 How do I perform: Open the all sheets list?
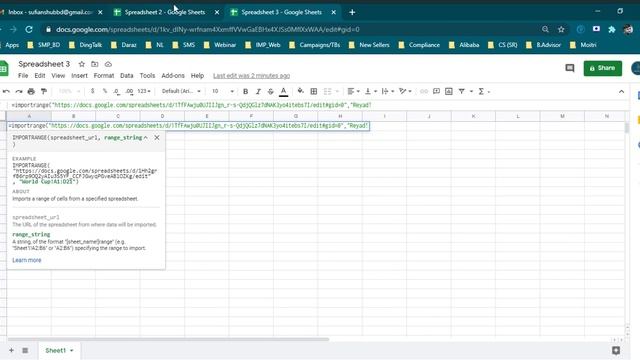[25, 350]
